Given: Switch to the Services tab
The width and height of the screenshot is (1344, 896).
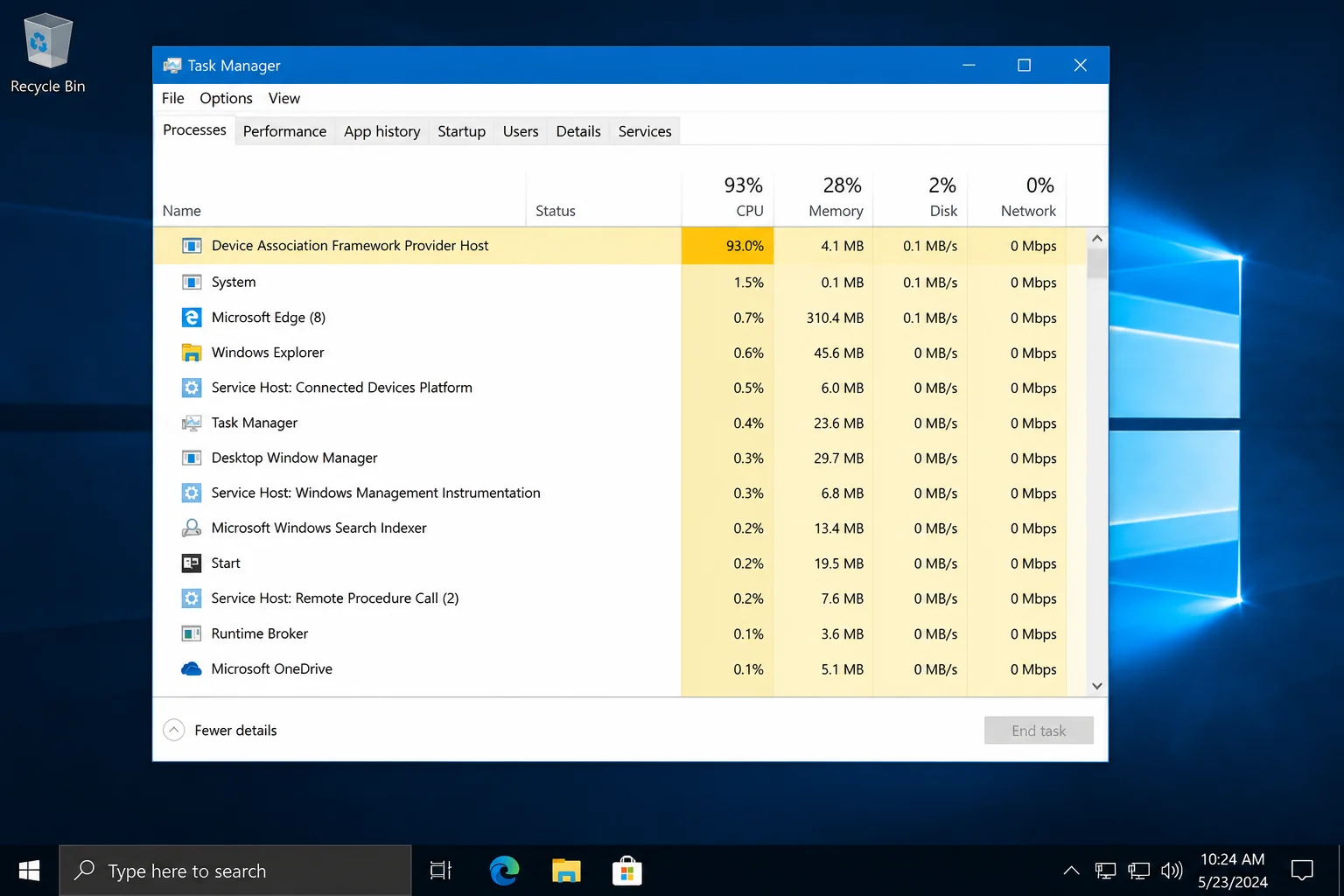Looking at the screenshot, I should tap(645, 131).
